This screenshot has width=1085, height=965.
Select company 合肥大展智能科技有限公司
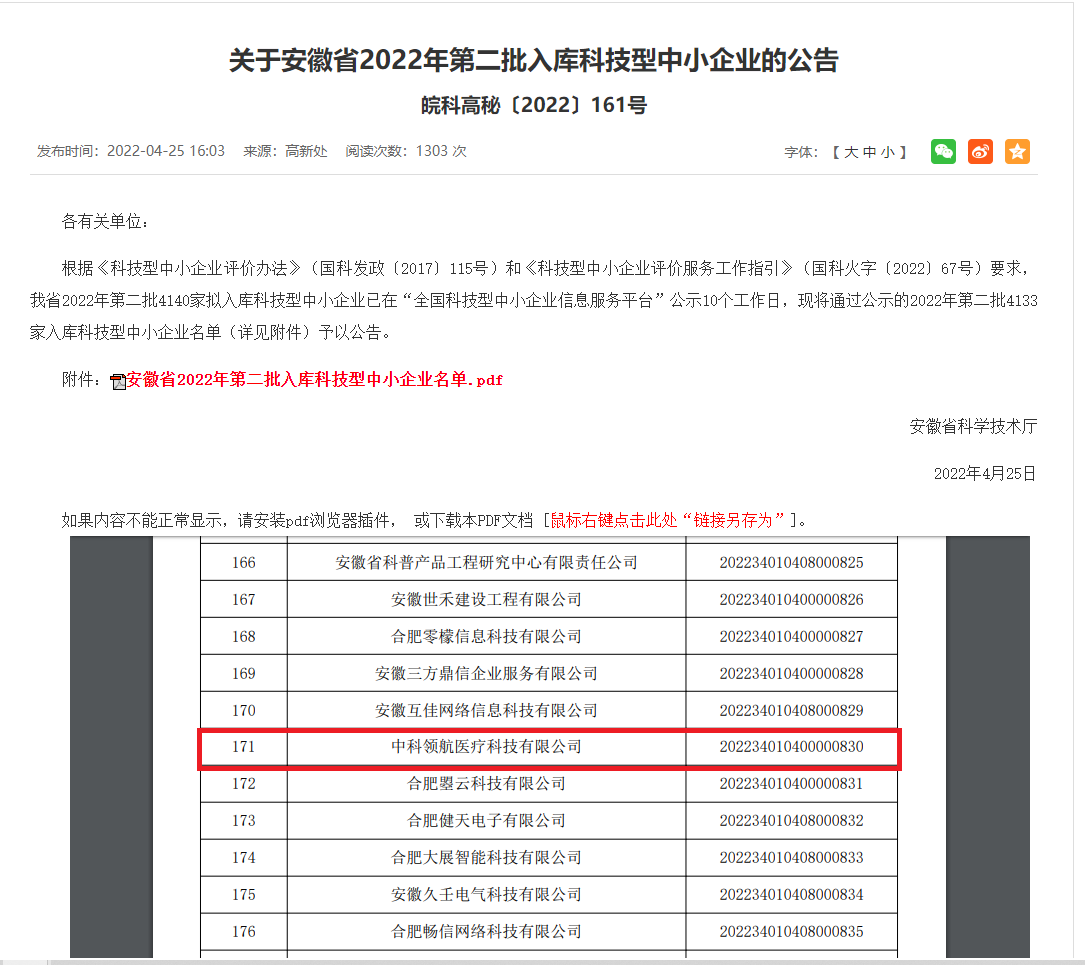(486, 858)
